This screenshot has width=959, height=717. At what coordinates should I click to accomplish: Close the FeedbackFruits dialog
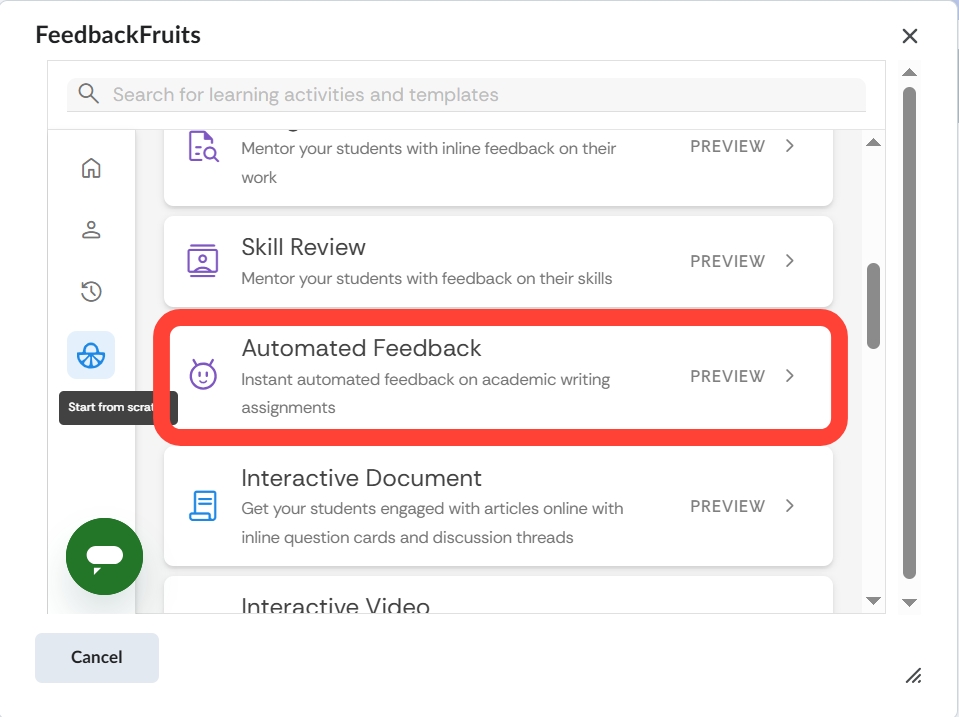pos(910,36)
